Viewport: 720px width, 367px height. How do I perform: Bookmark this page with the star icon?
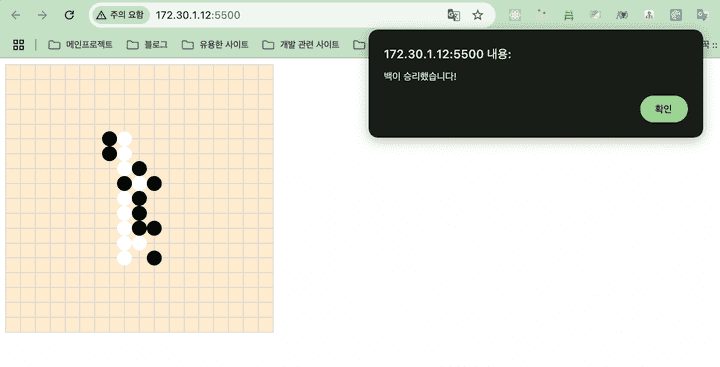[x=478, y=15]
